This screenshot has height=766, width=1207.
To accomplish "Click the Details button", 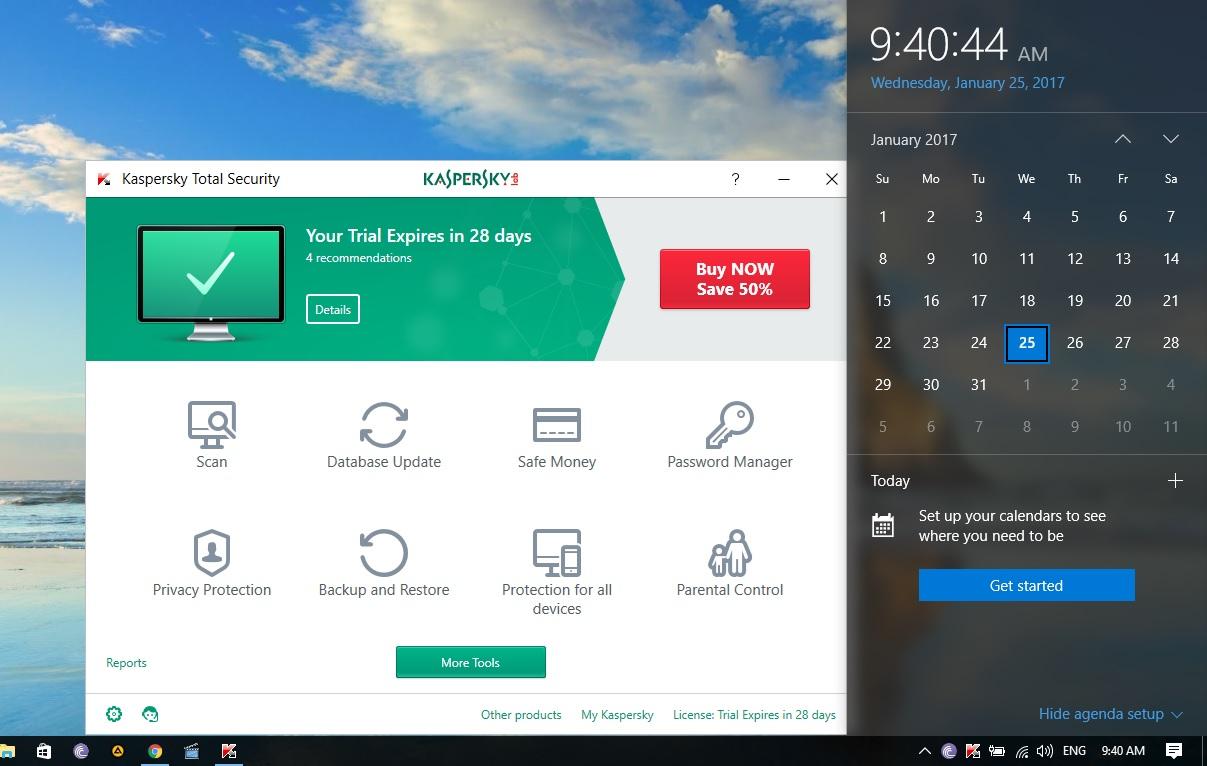I will [x=333, y=309].
